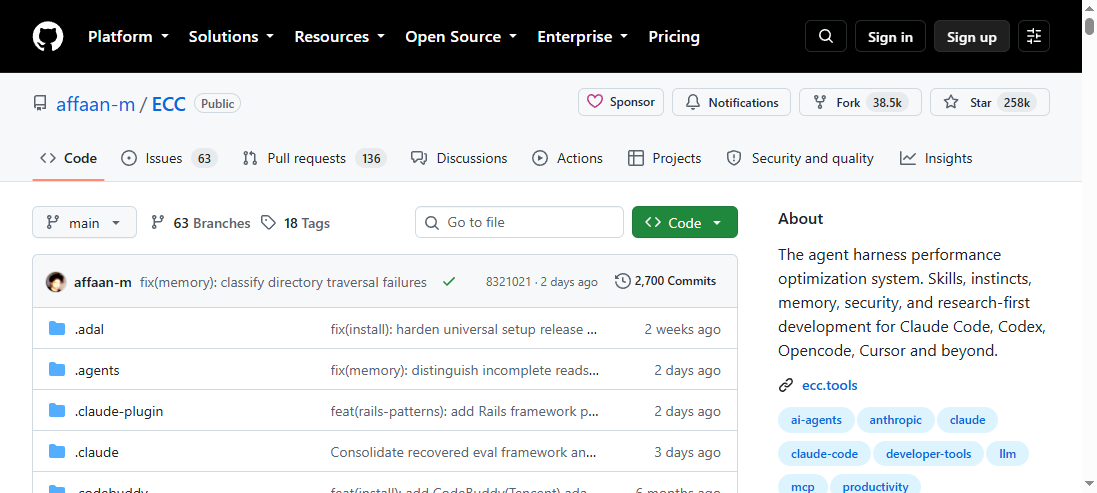The image size is (1097, 493).
Task: Open commit 'Consolidate recovered eval framework'
Action: pyautogui.click(x=463, y=452)
